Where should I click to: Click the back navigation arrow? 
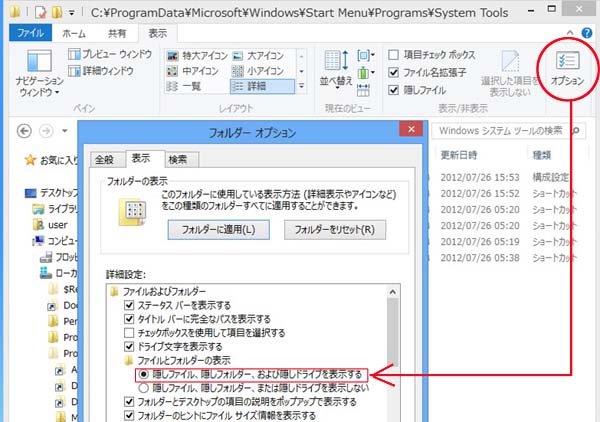click(x=25, y=131)
